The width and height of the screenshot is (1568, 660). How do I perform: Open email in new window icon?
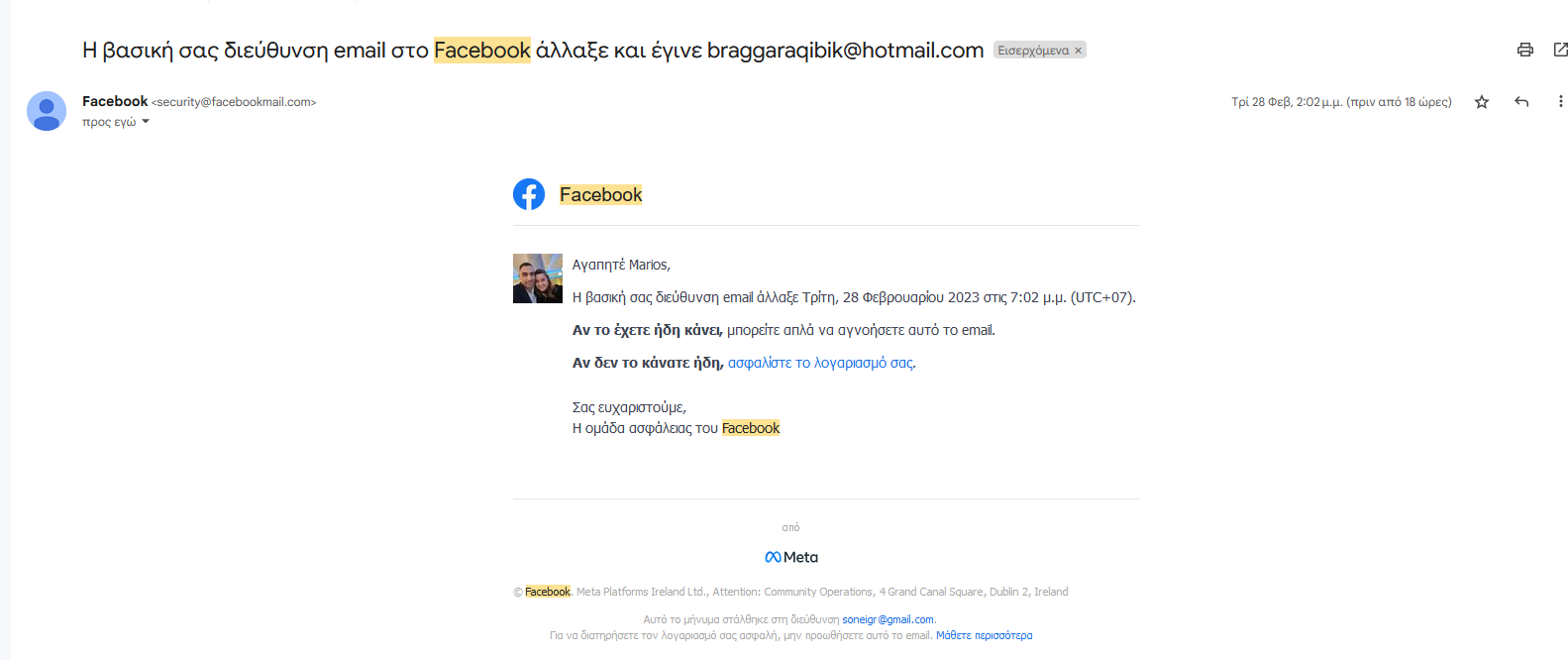[1560, 50]
